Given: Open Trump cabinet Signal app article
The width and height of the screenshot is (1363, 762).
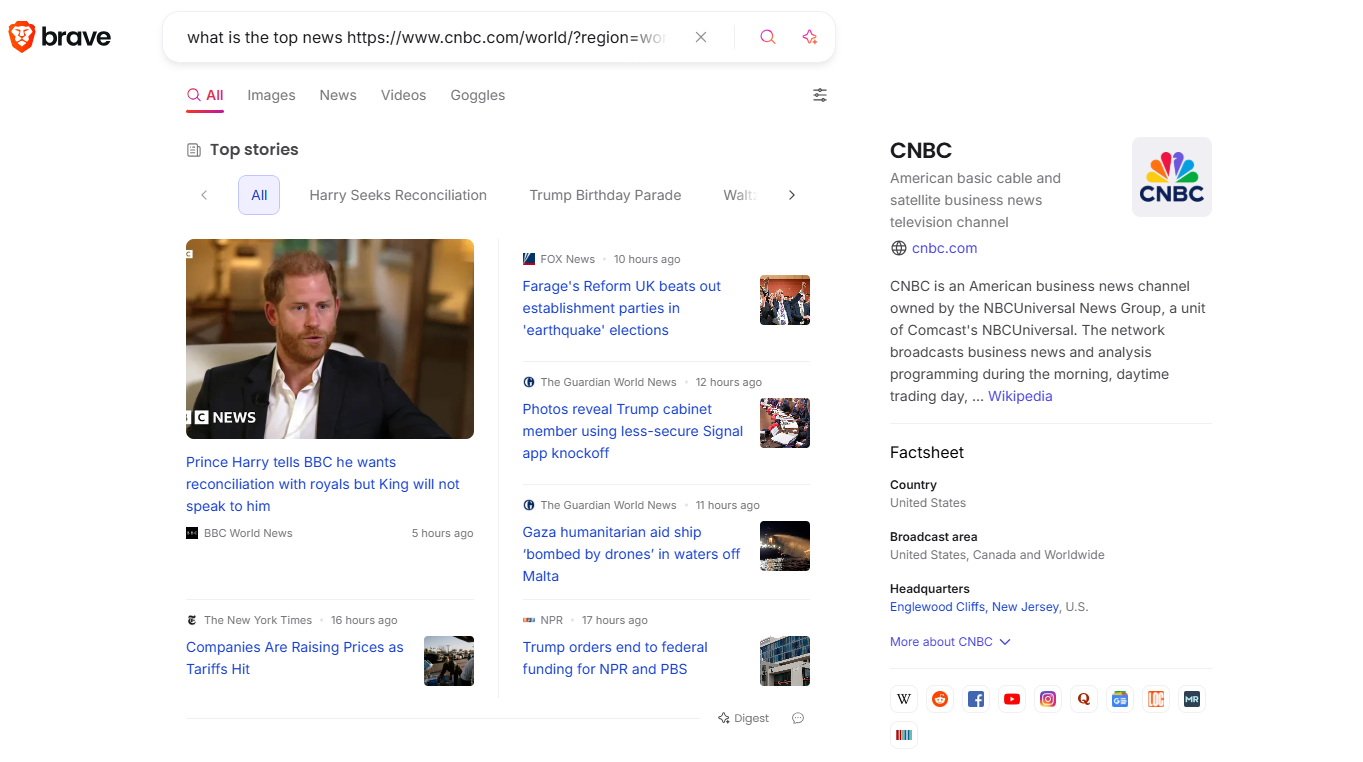Looking at the screenshot, I should coord(633,431).
